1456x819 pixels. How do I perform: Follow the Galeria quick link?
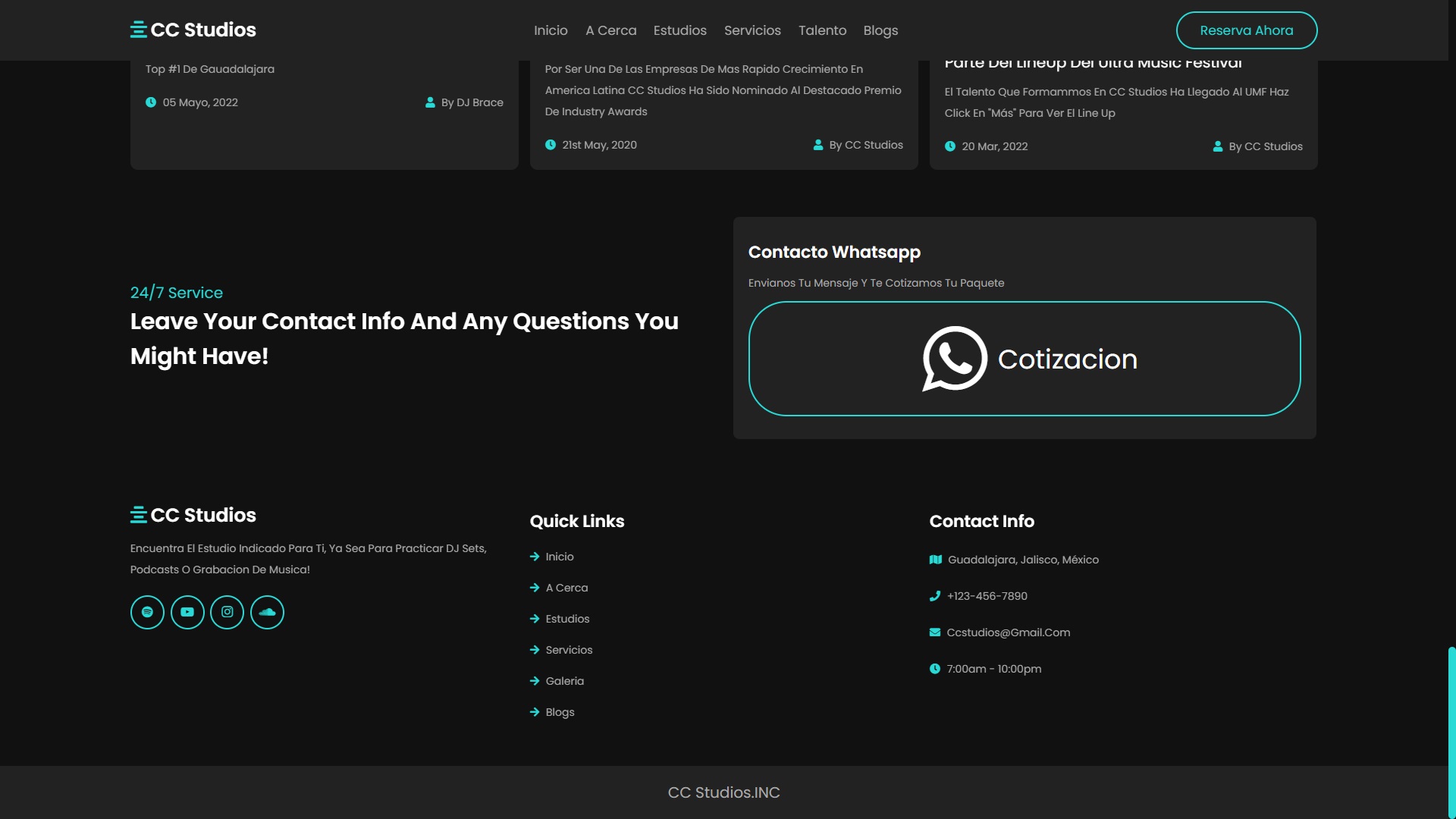coord(565,681)
